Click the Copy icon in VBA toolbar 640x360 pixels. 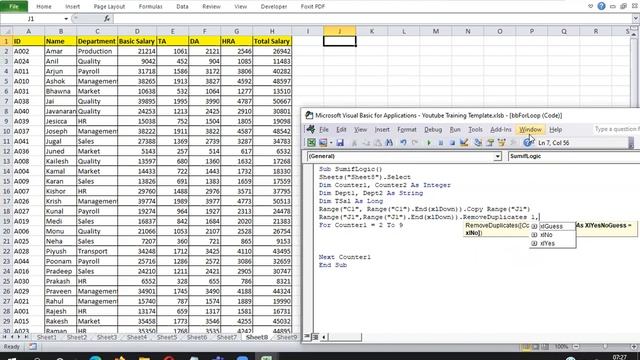coord(366,142)
